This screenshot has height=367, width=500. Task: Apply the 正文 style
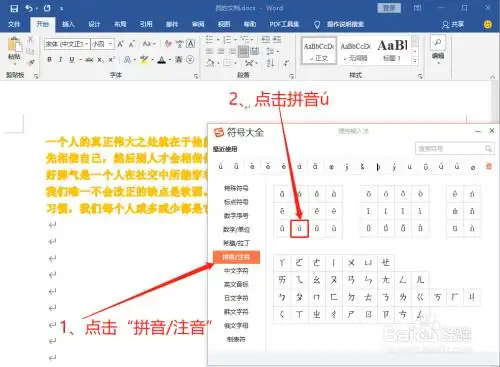[x=319, y=51]
